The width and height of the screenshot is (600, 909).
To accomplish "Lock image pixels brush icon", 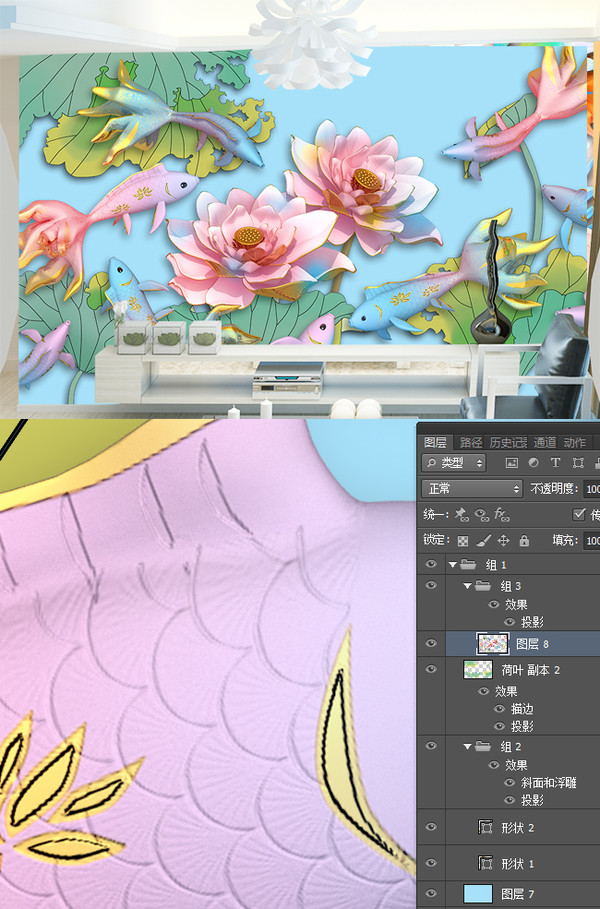I will [483, 541].
